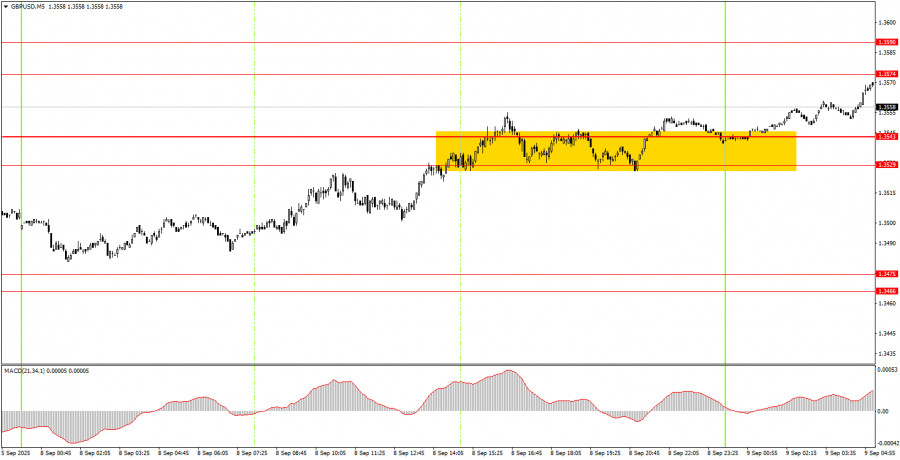Click the MACD scale value 0.00053

pos(886,370)
